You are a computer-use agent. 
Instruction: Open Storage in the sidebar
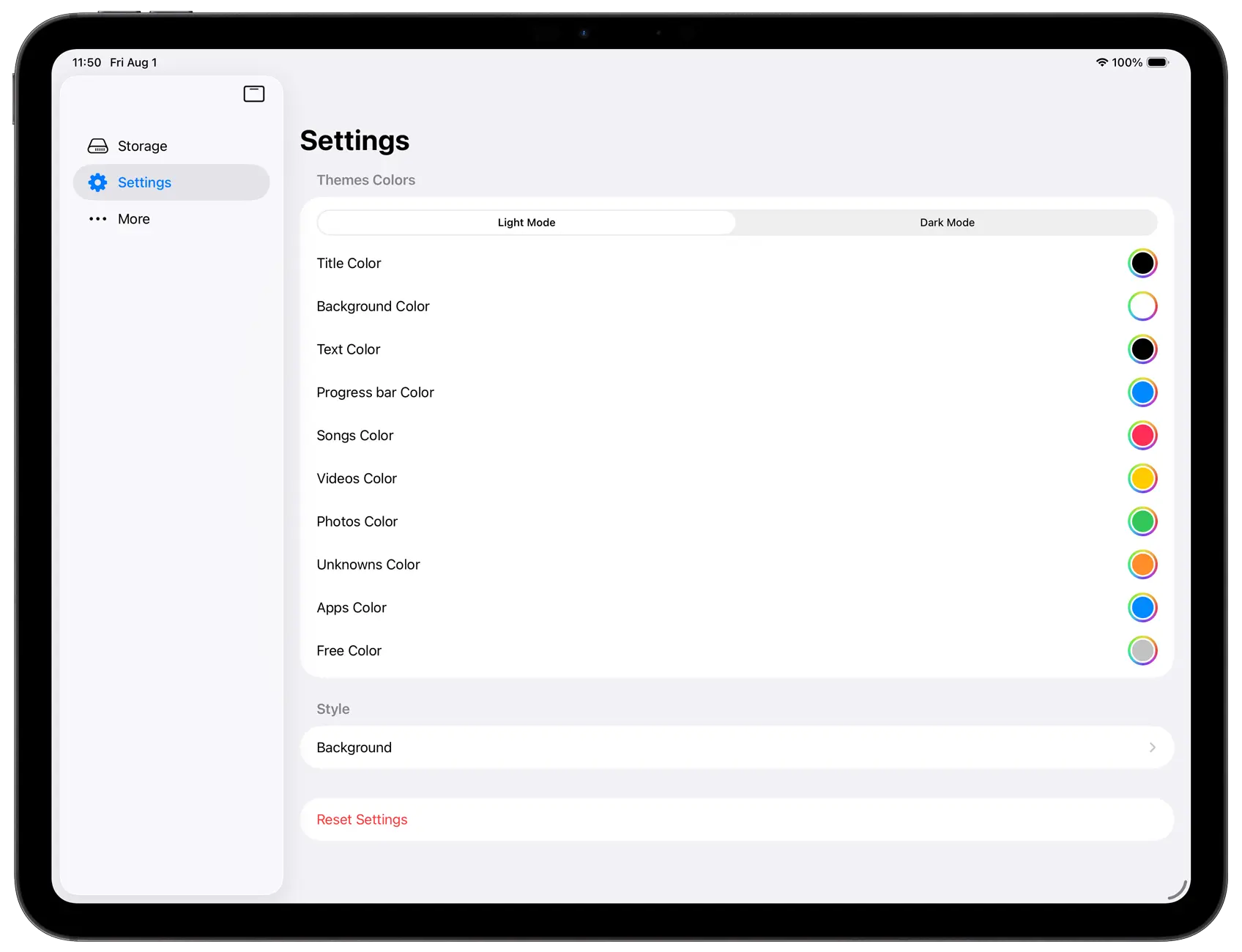click(171, 146)
